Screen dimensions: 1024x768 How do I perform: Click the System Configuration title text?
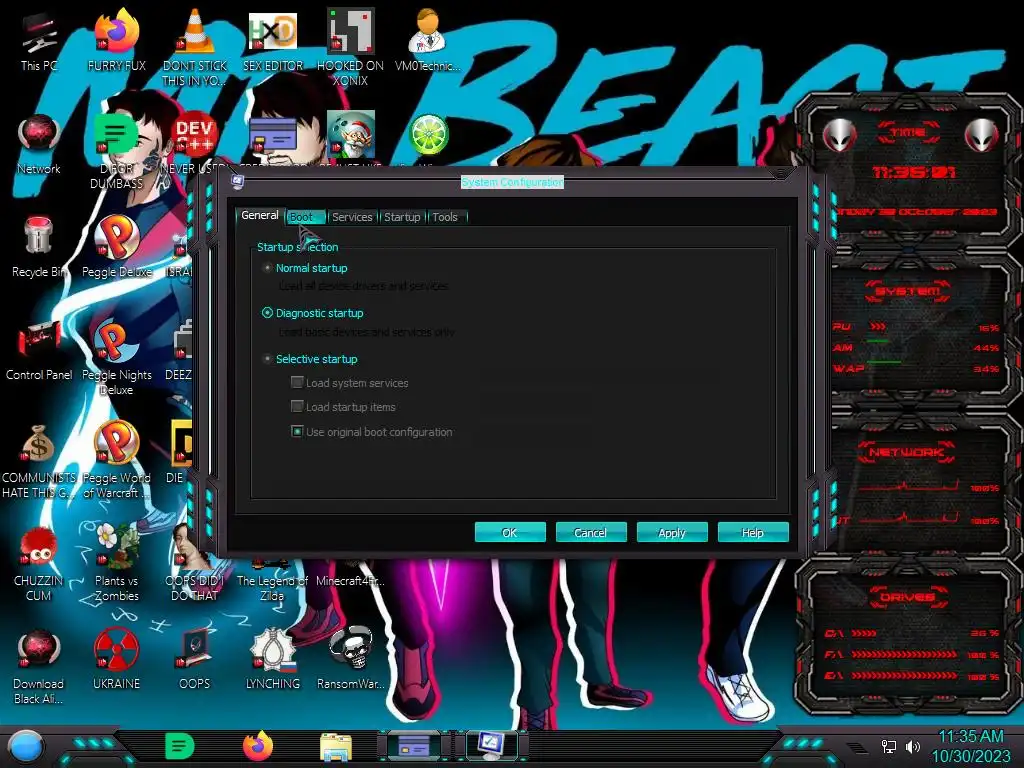512,182
